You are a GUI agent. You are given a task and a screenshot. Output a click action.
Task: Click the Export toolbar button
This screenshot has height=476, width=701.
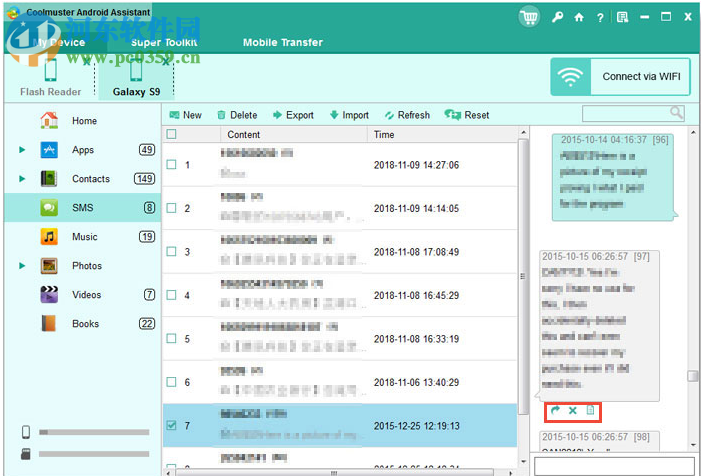pos(293,115)
